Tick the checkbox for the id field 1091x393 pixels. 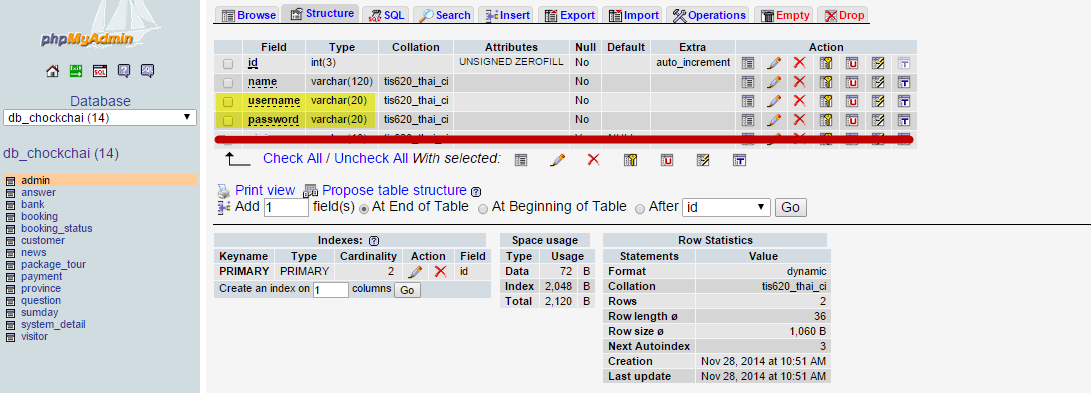(x=228, y=63)
